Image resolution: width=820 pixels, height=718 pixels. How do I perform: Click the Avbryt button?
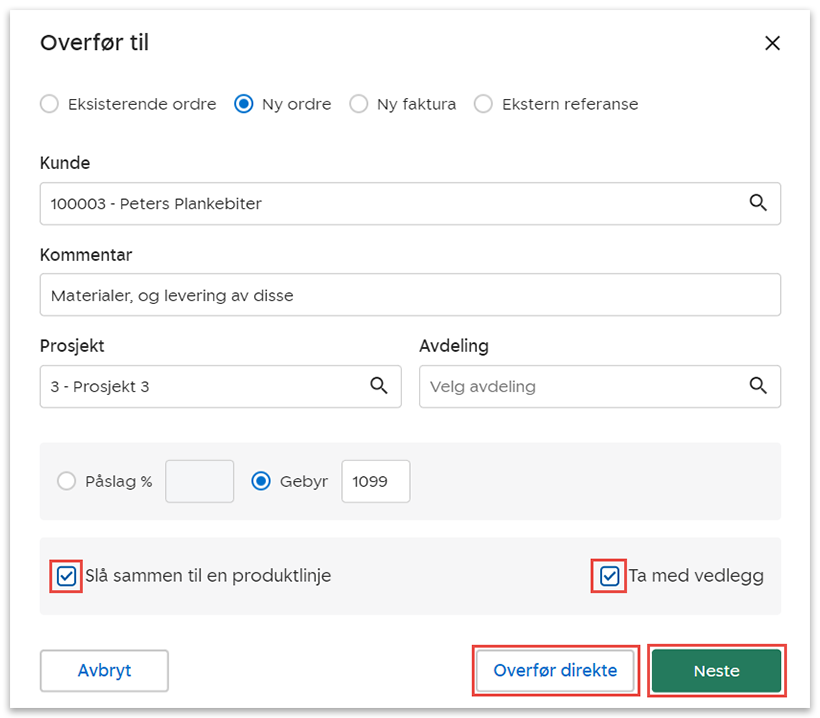(104, 671)
